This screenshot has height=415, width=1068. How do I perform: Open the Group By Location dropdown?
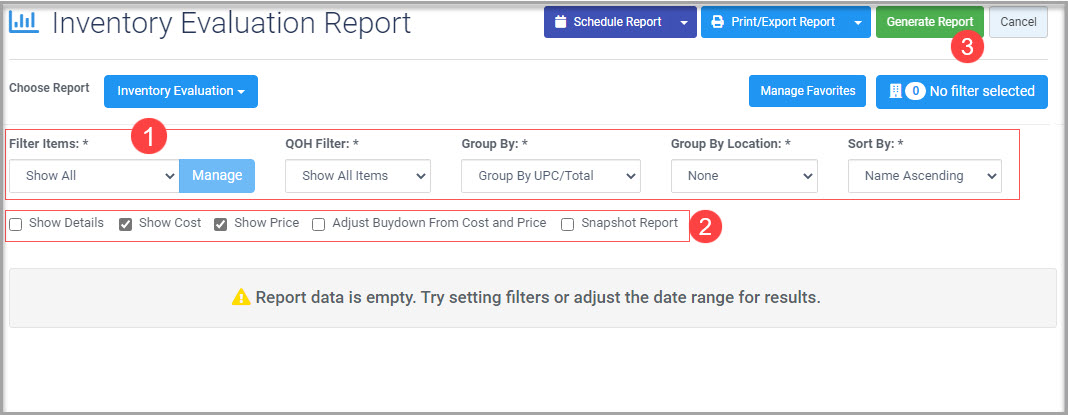(744, 176)
